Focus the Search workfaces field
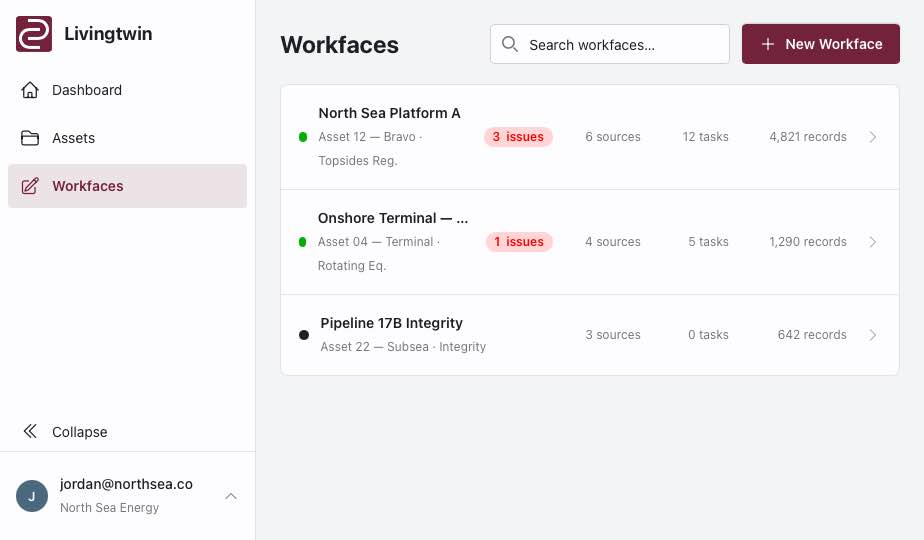 [x=609, y=44]
